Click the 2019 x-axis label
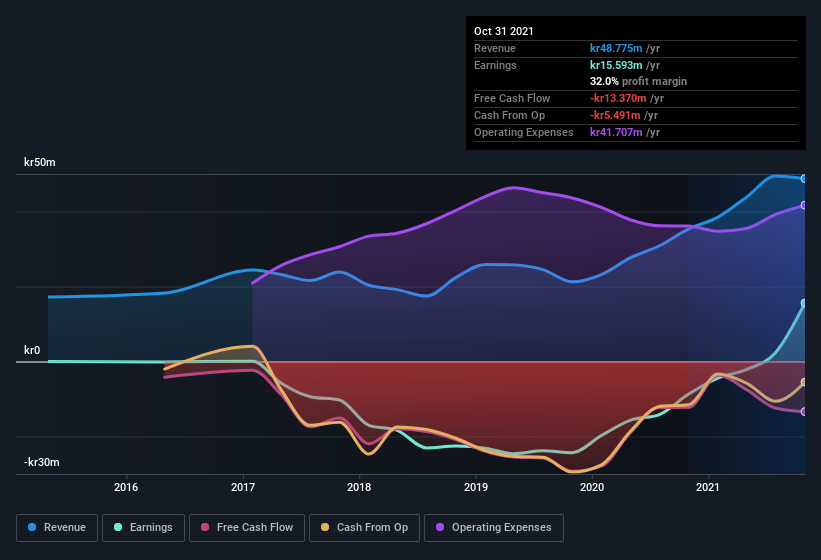821x560 pixels. (476, 487)
